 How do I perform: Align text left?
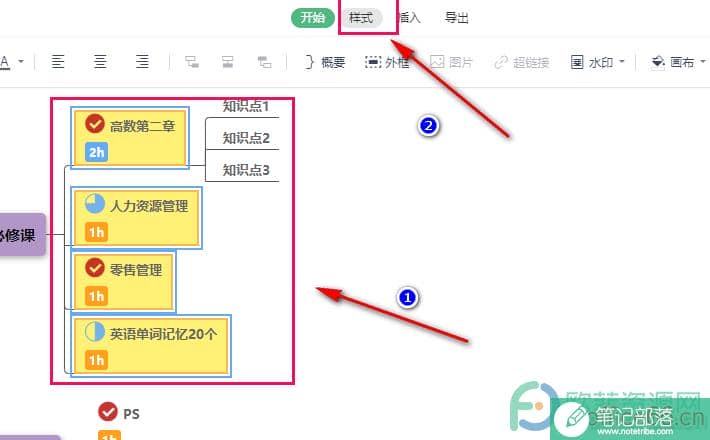coord(58,61)
